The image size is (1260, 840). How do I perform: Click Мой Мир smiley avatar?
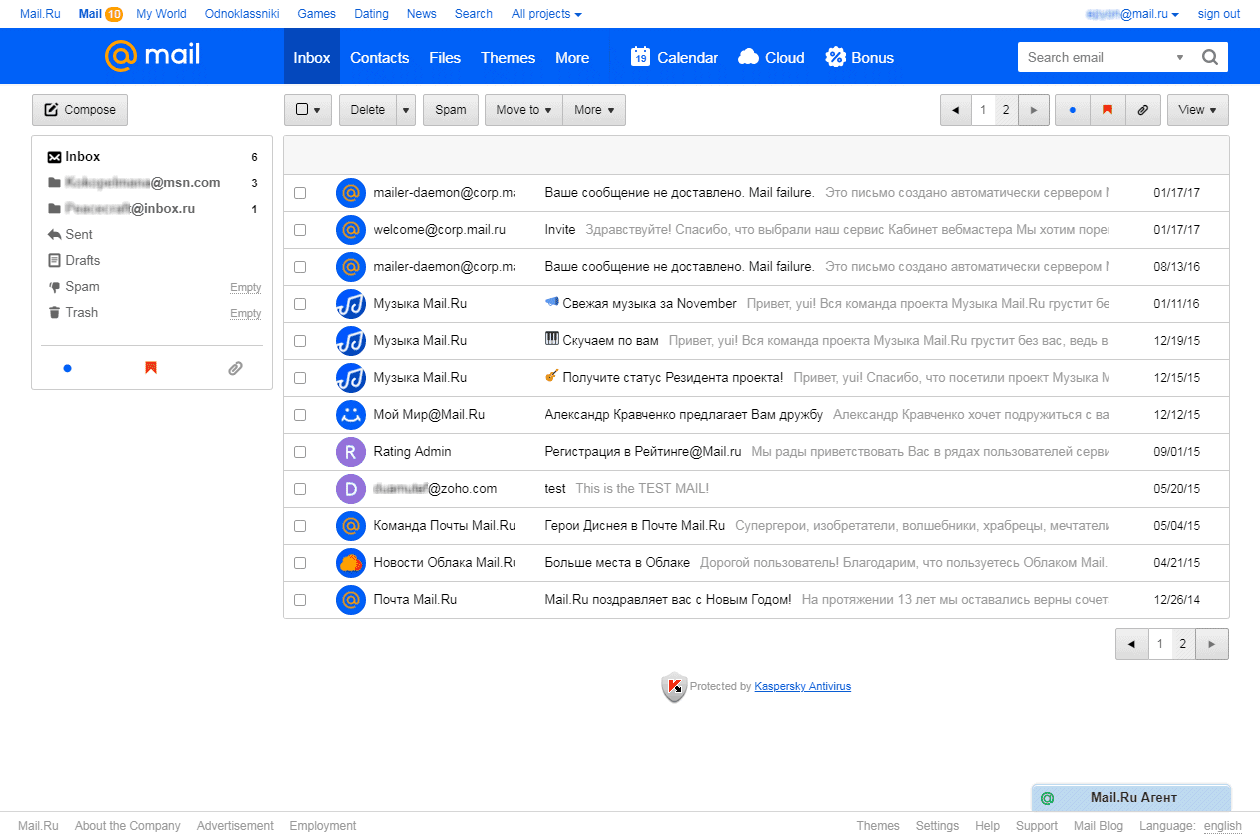click(350, 415)
